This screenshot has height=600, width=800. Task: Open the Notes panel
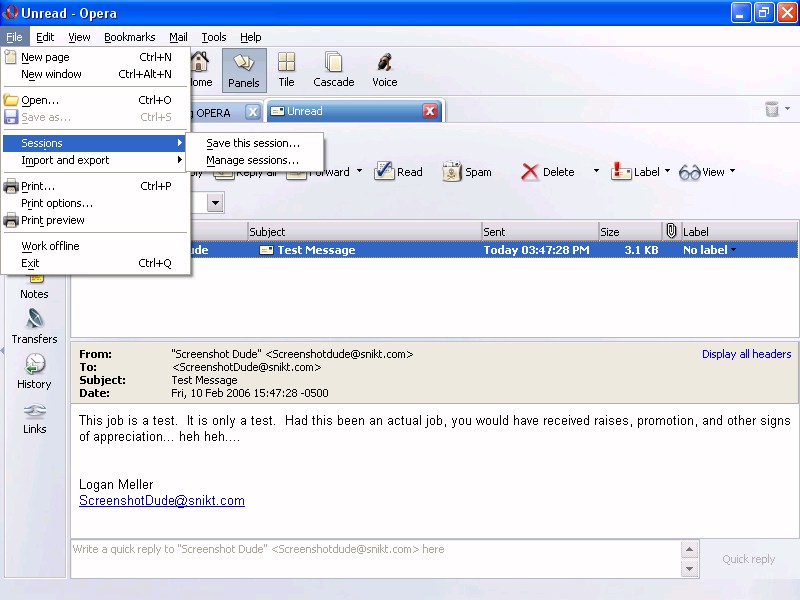click(34, 287)
